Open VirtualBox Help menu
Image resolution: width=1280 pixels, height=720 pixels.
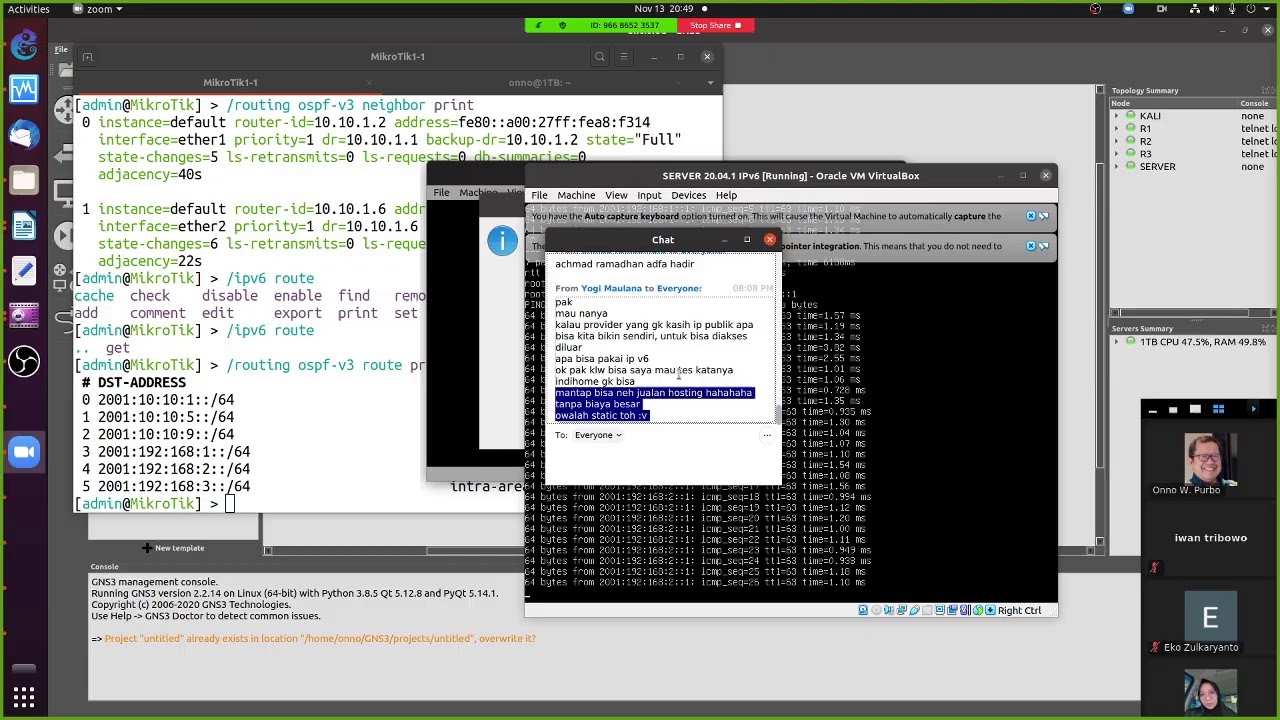(726, 195)
